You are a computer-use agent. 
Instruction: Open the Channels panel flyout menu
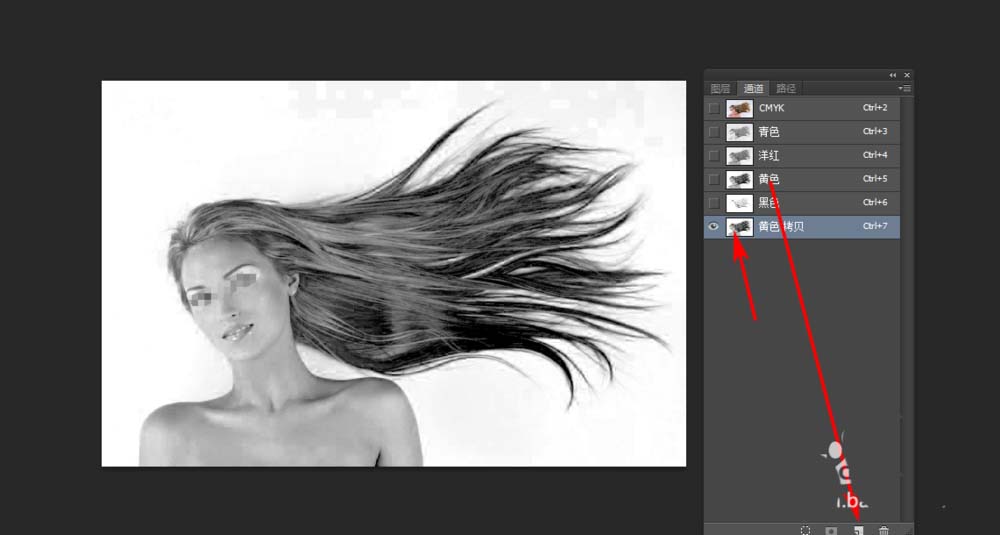(904, 89)
